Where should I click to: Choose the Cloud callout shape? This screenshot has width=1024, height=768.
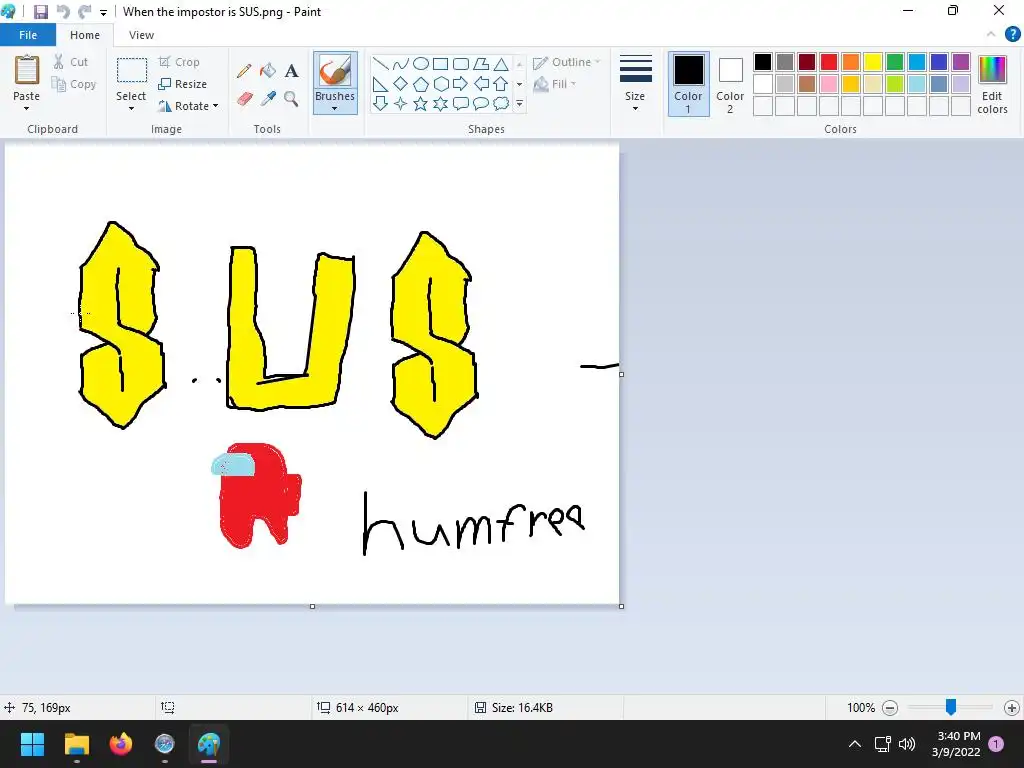point(501,103)
